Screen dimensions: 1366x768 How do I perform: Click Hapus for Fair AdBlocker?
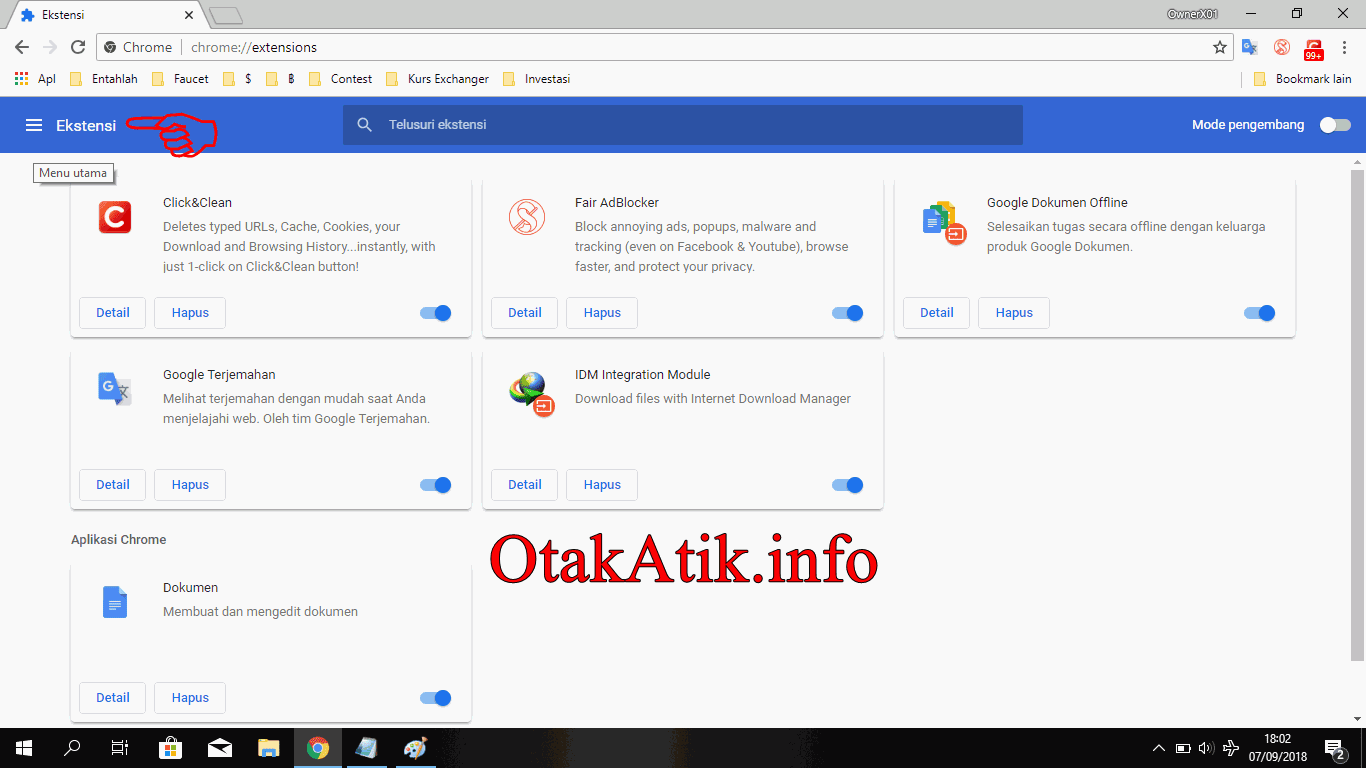click(602, 313)
